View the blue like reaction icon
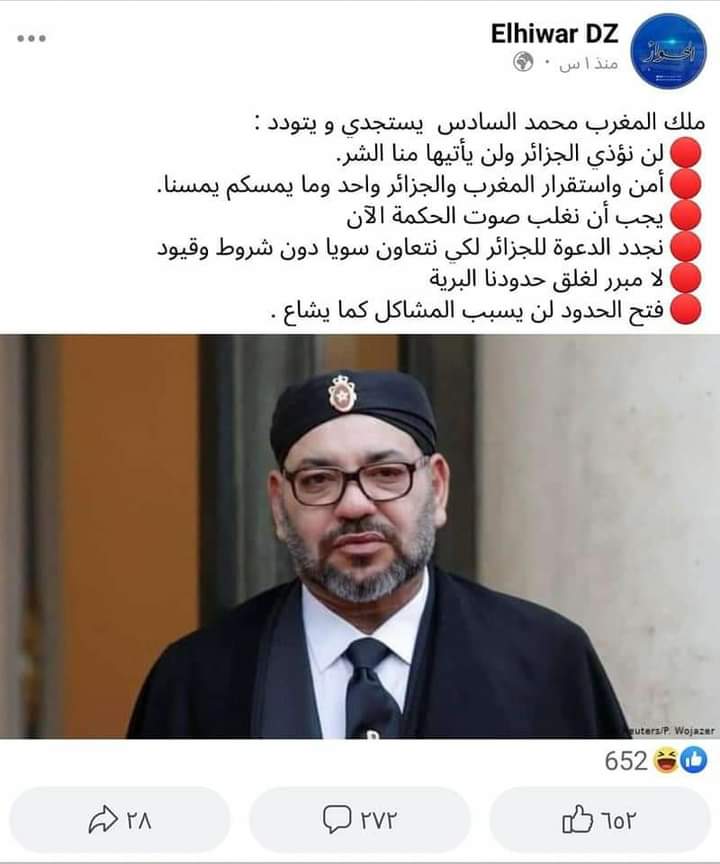Screen dimensions: 720x864 click(x=694, y=760)
